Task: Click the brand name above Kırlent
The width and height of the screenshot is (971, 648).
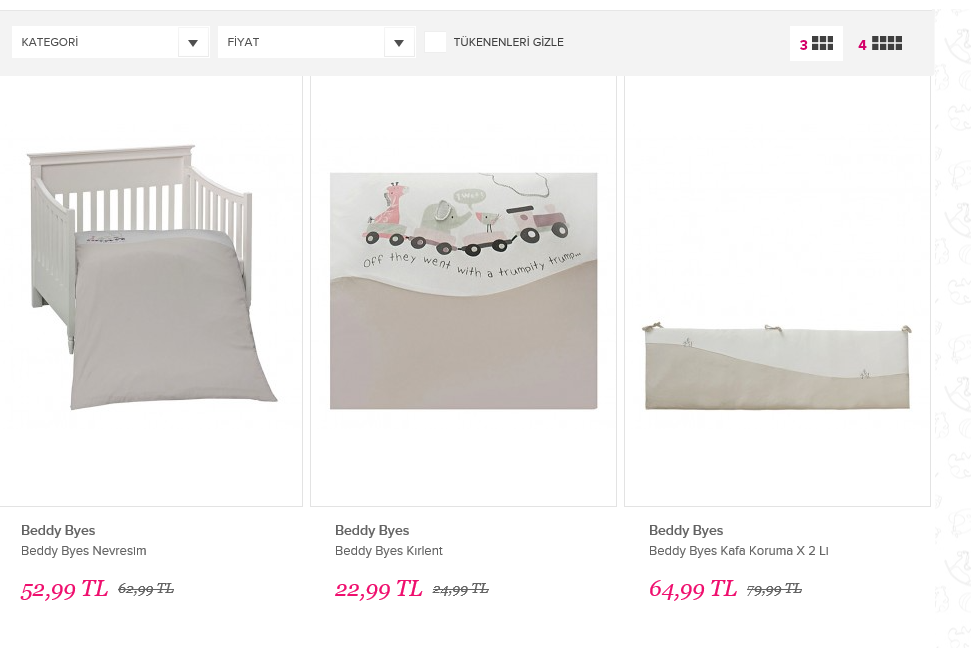Action: [372, 530]
